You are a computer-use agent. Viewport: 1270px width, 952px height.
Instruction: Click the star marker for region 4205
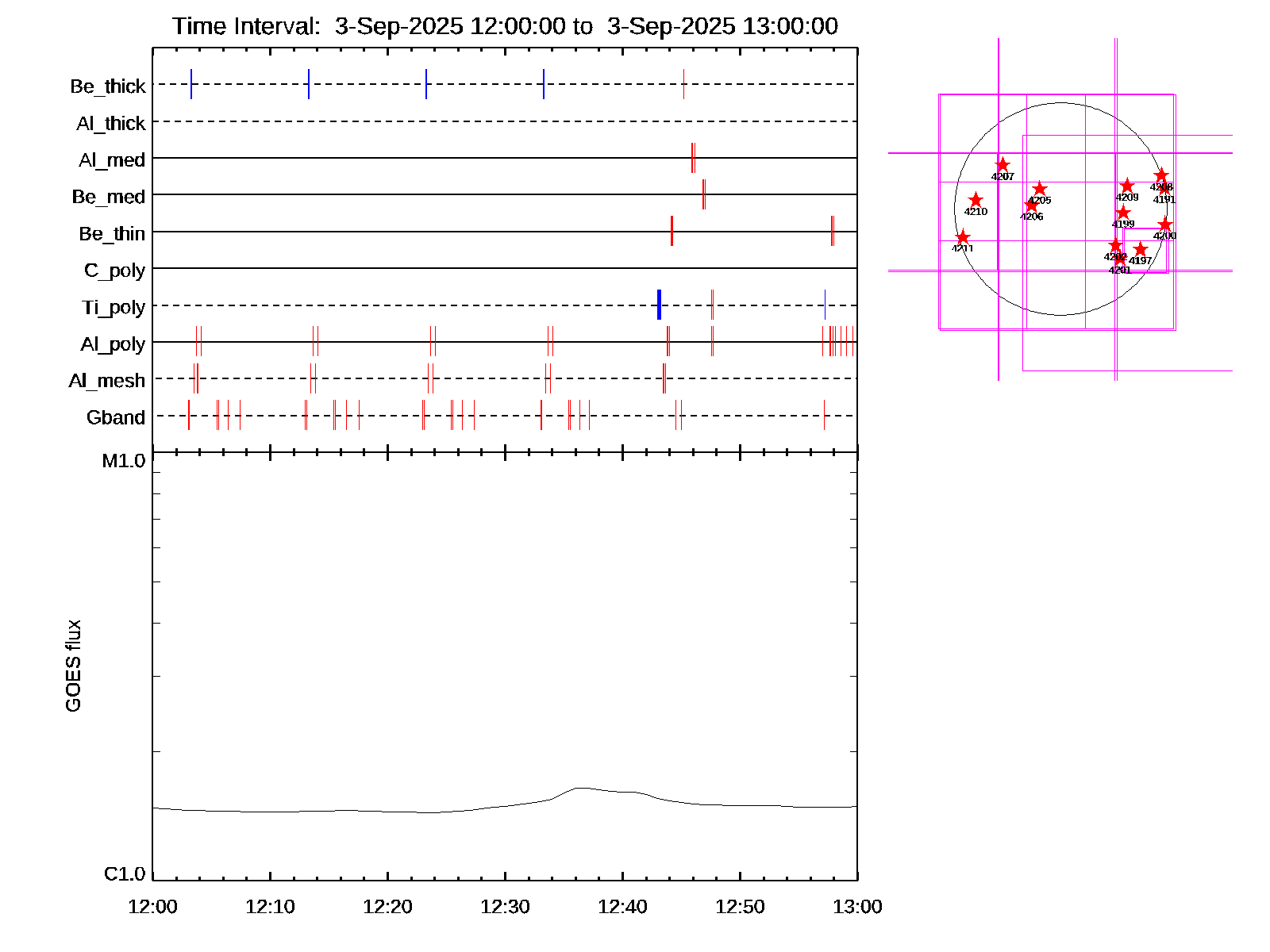click(1039, 189)
